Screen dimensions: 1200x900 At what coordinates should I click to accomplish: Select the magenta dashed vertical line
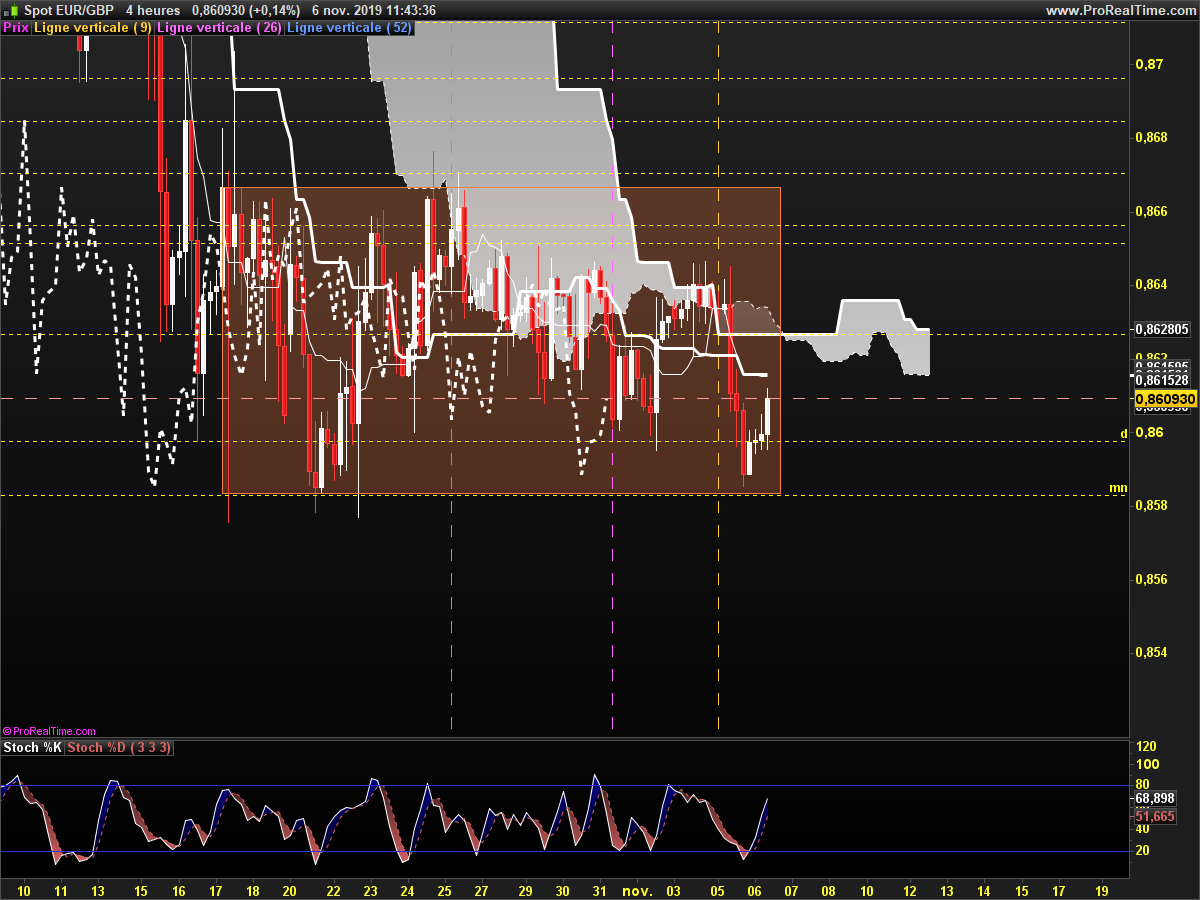(x=612, y=600)
